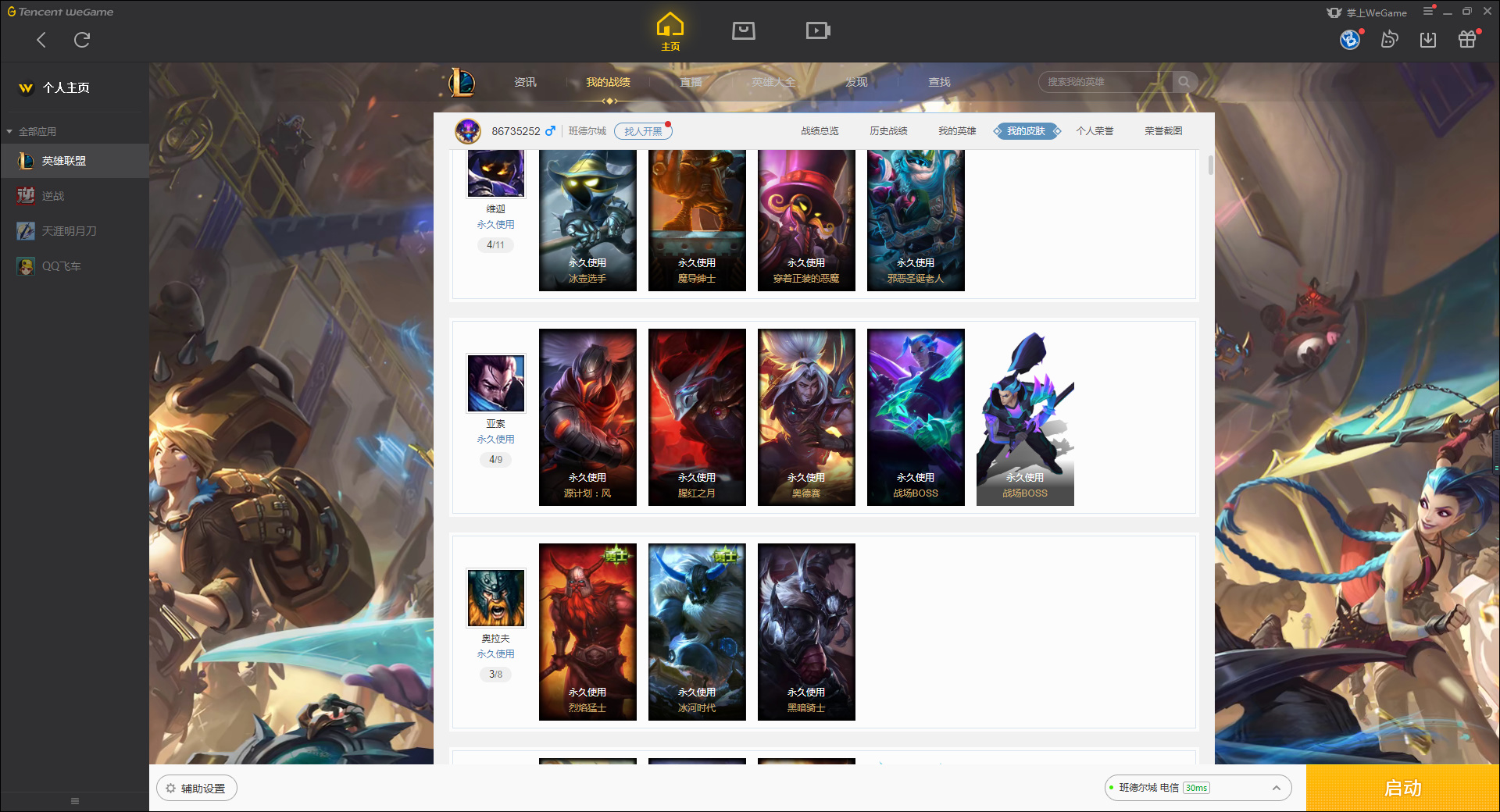
Task: Click the refresh page icon
Action: (81, 40)
